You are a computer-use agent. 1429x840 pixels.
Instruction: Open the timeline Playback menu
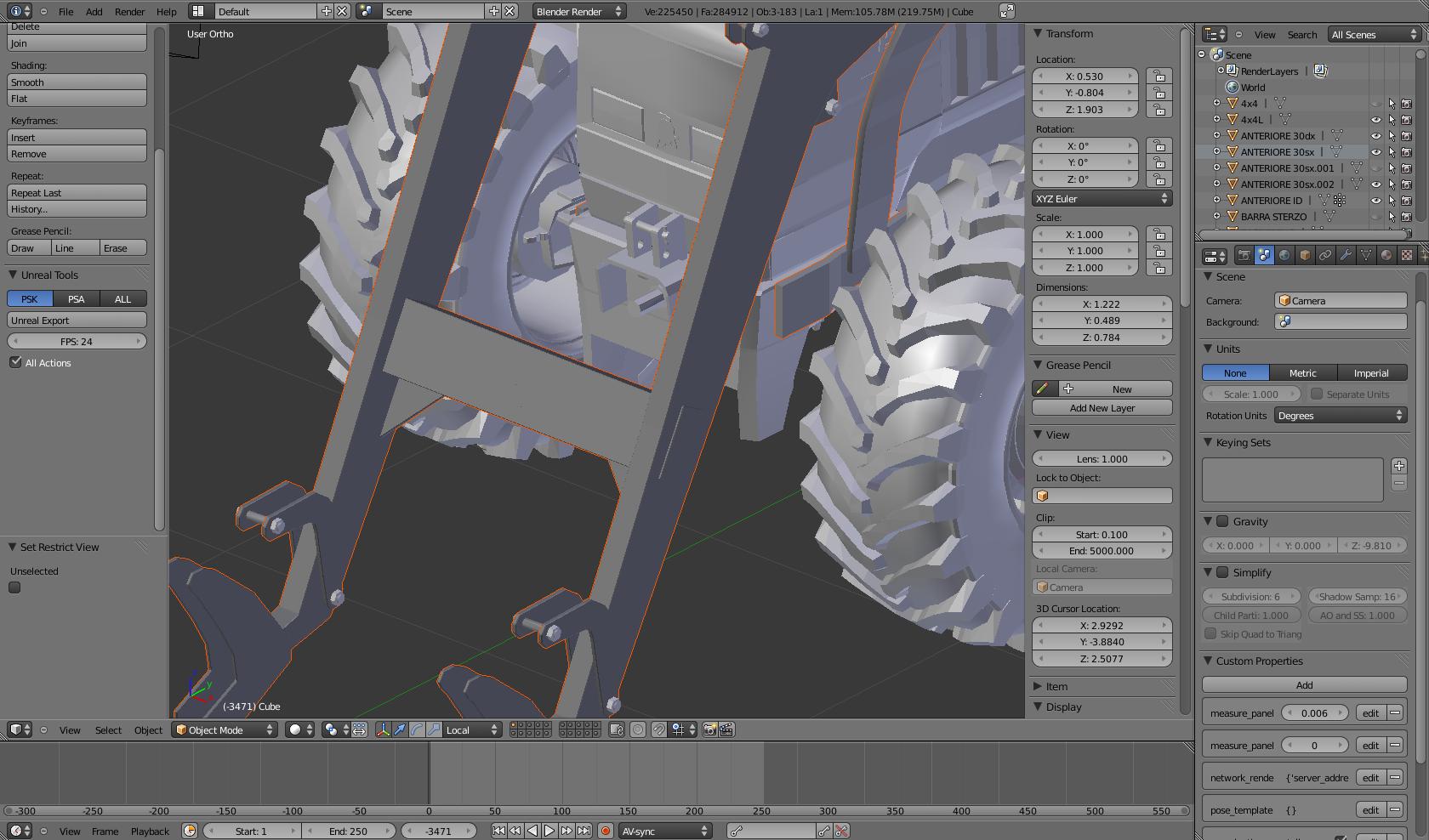pyautogui.click(x=150, y=831)
